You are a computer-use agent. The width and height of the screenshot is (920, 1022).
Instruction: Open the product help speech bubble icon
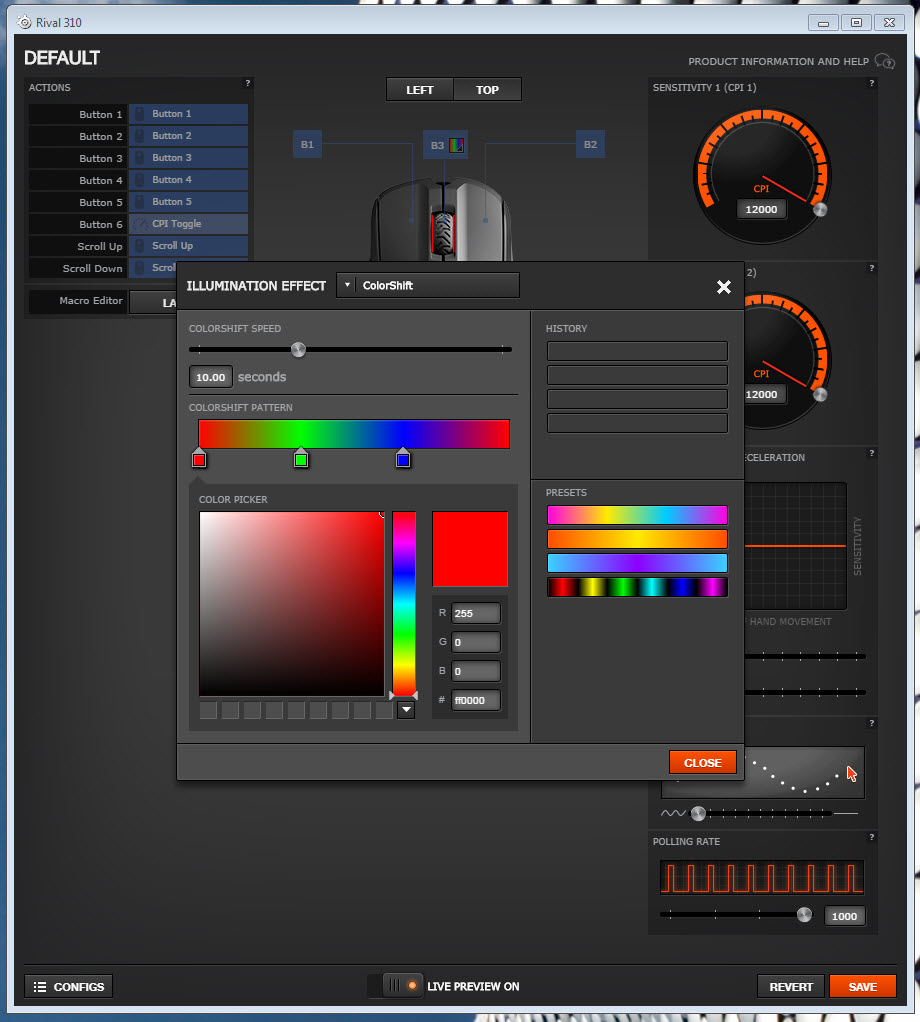tap(884, 61)
